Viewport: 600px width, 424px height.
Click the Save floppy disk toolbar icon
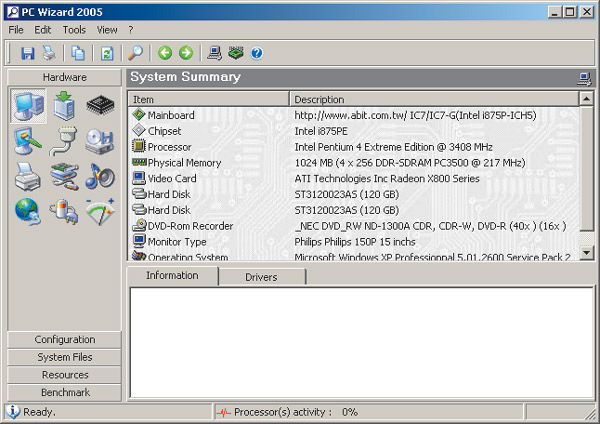(28, 53)
